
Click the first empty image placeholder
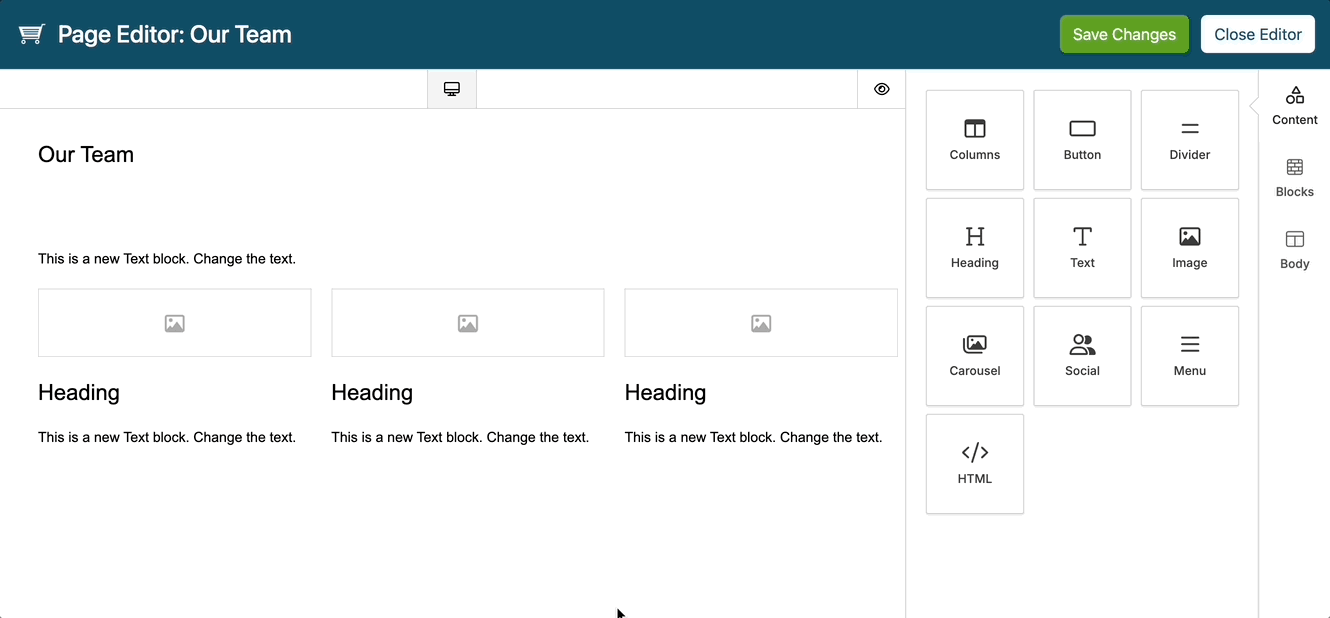[x=174, y=322]
